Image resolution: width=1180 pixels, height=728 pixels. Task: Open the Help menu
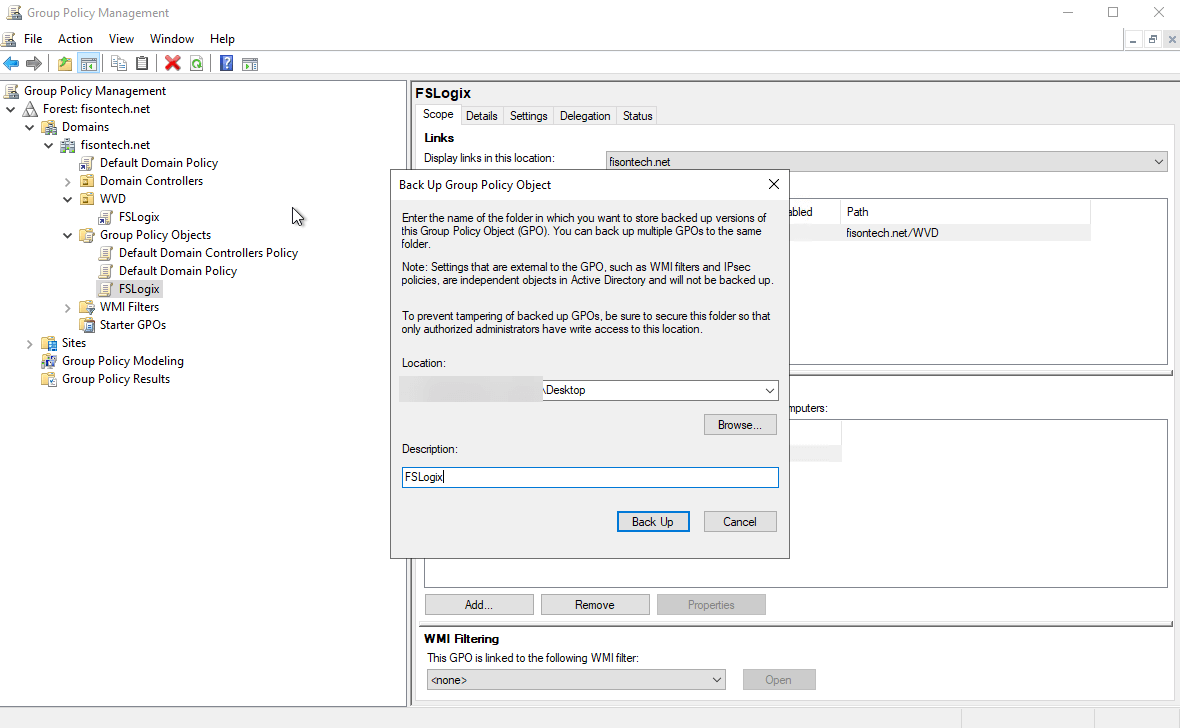click(x=222, y=39)
